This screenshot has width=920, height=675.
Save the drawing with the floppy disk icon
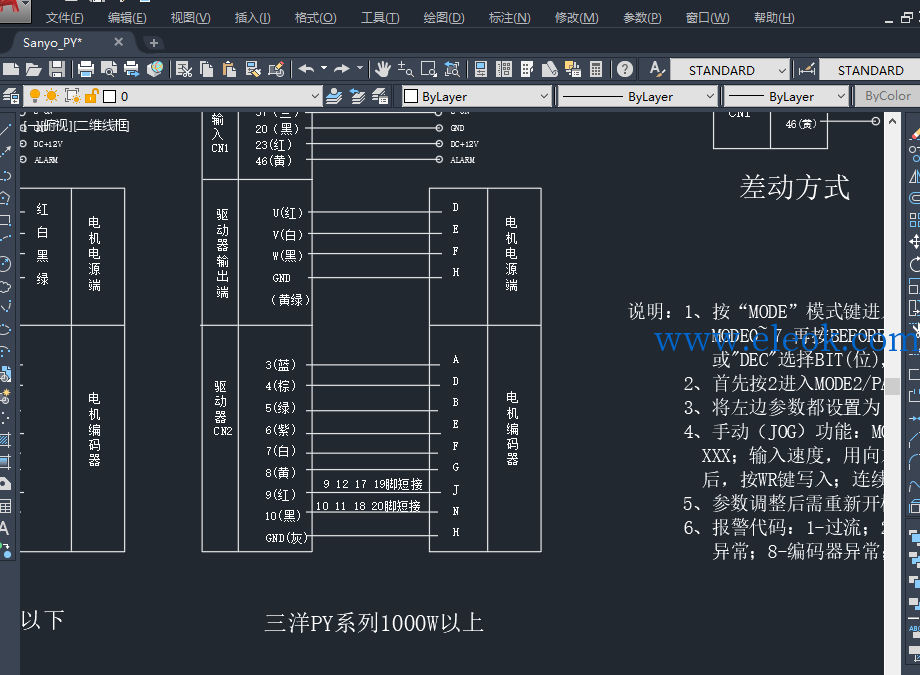coord(57,69)
